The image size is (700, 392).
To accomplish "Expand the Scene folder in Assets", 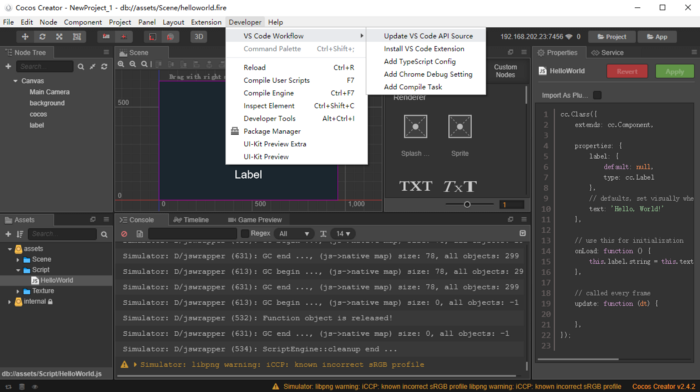I will tap(18, 259).
